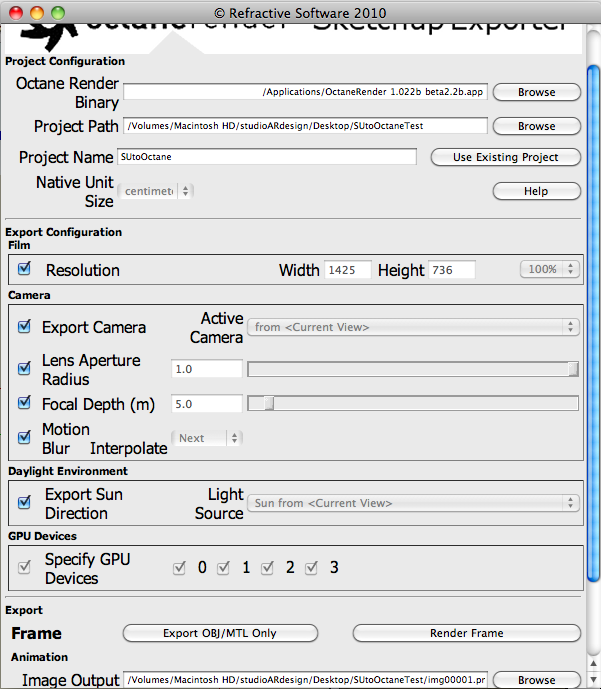Click the Focal Depth slider handle
The image size is (601, 689).
[x=269, y=403]
